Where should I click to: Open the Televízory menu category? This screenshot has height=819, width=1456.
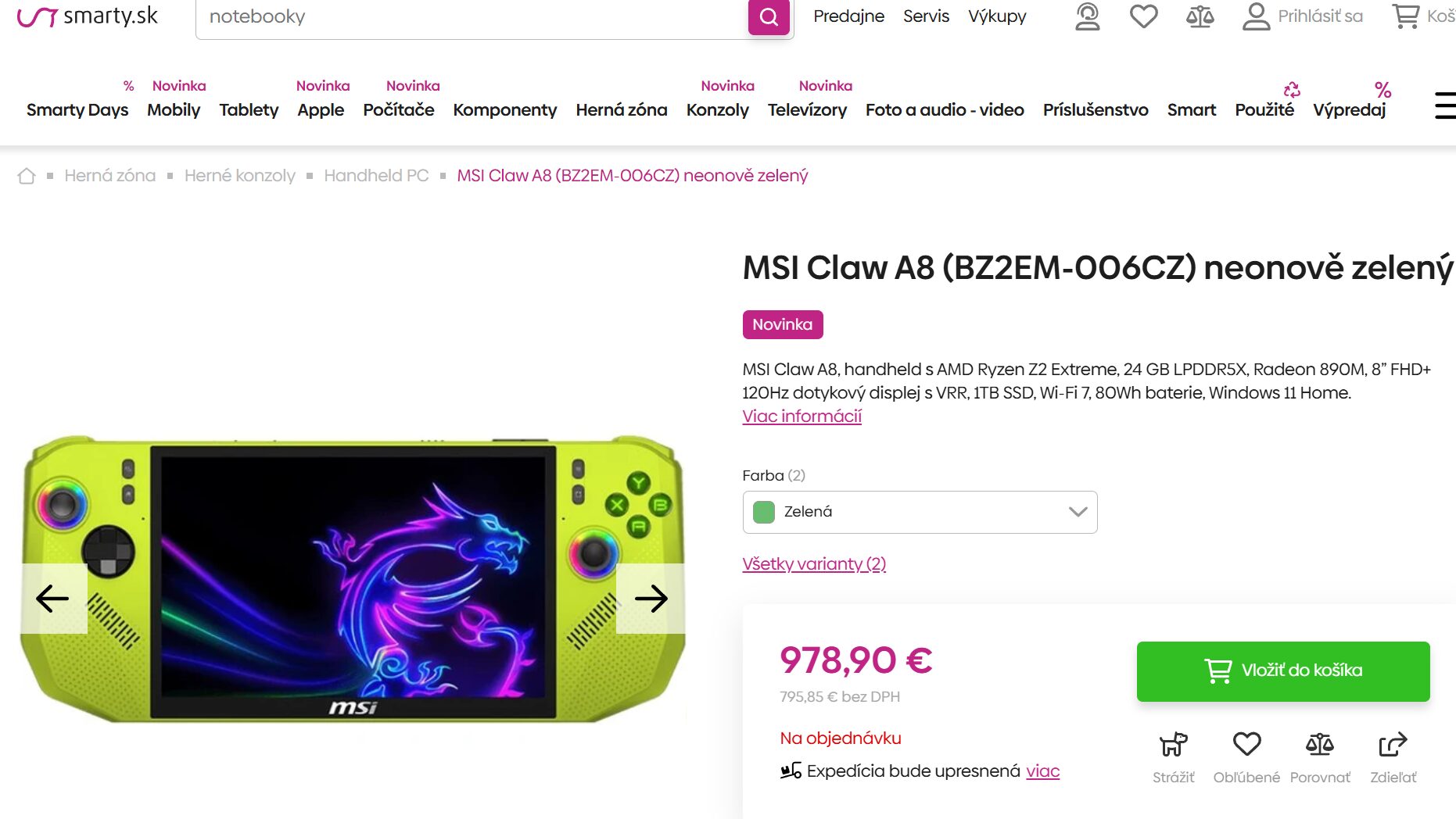pos(807,110)
